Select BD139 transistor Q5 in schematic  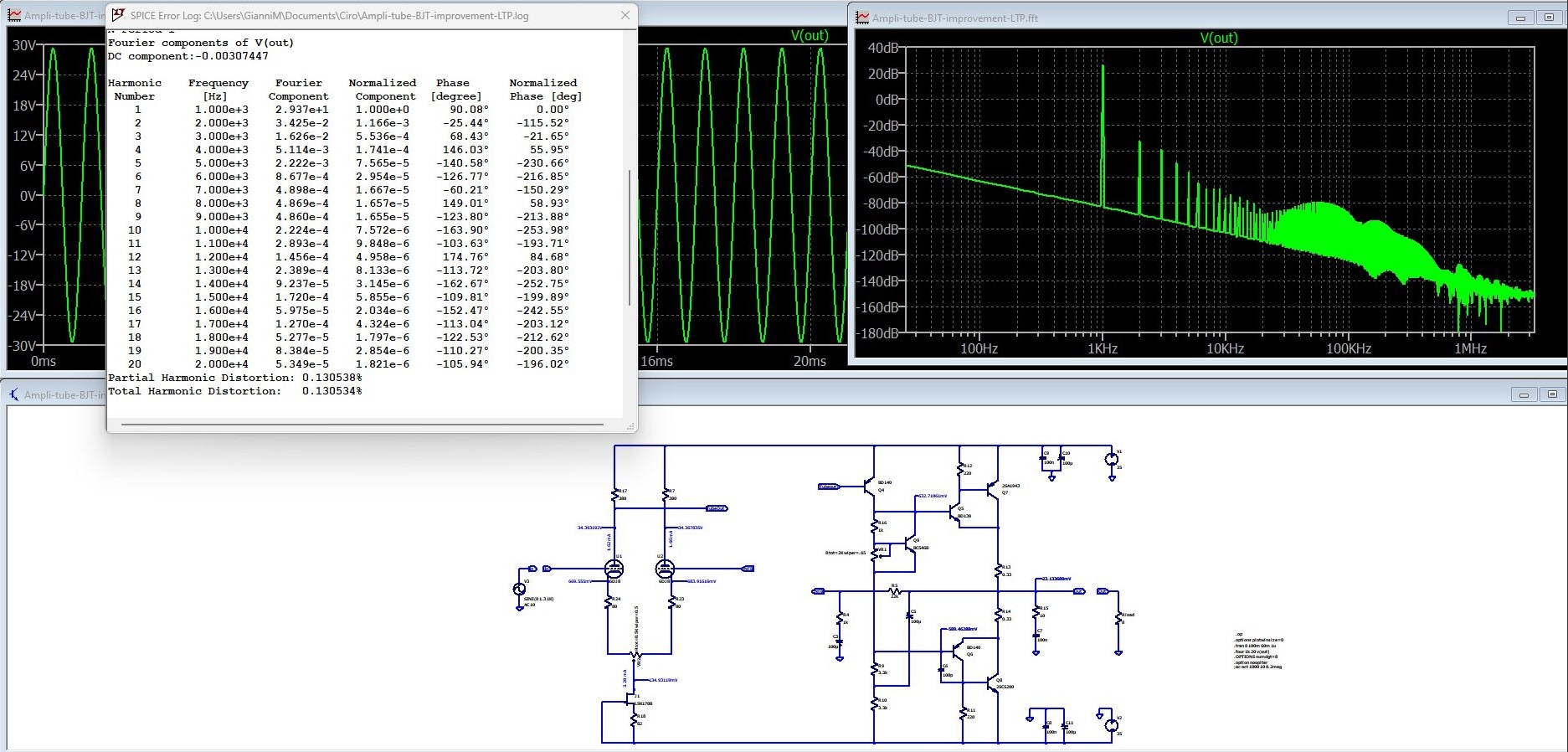(956, 512)
